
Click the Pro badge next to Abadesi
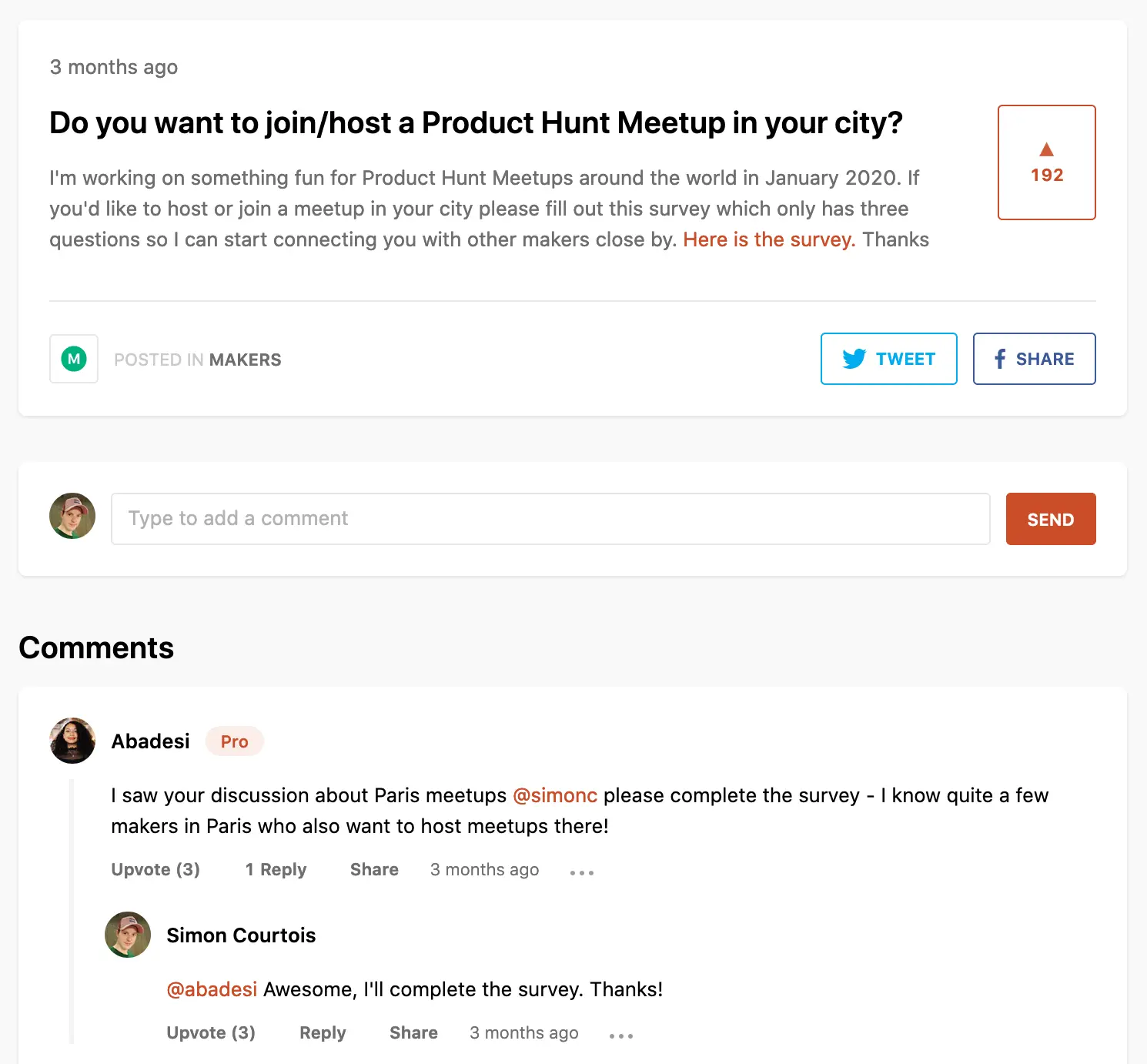point(234,741)
